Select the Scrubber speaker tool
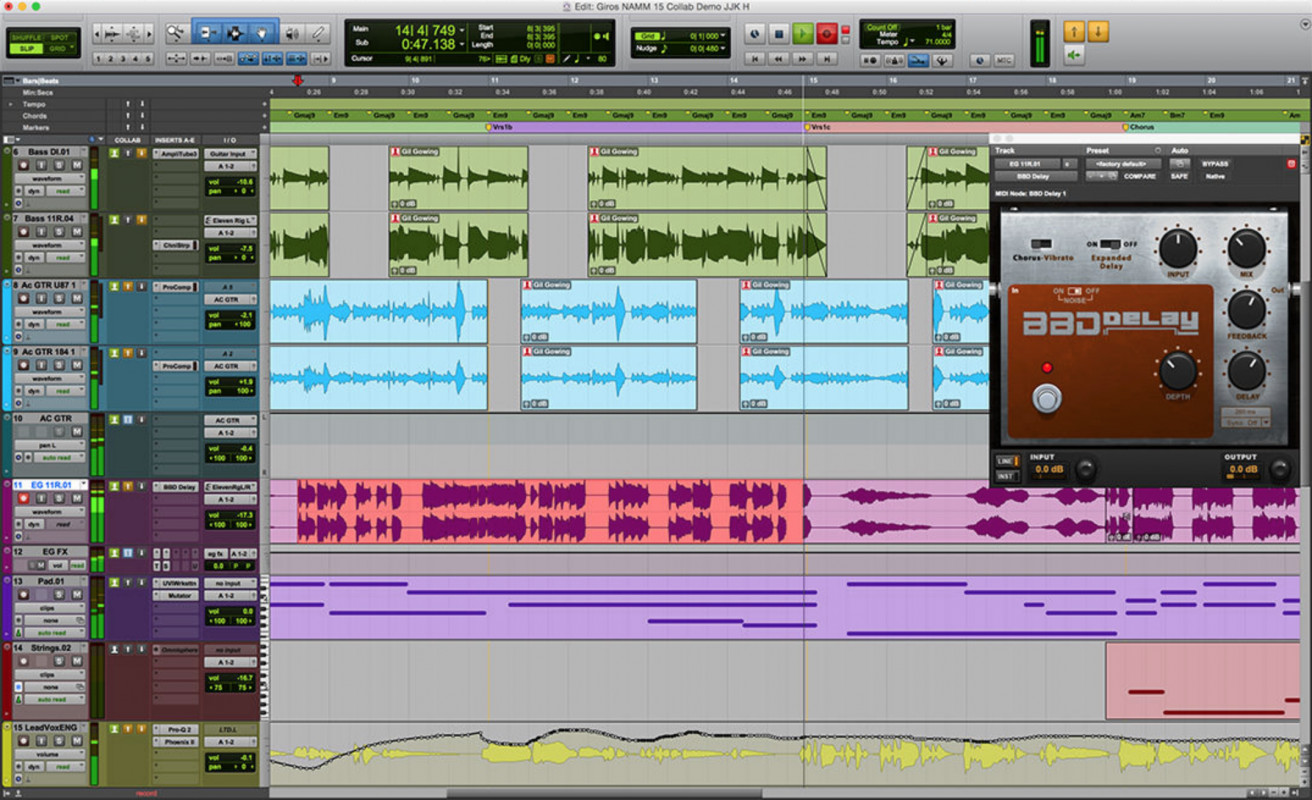The height and width of the screenshot is (800, 1312). point(291,32)
